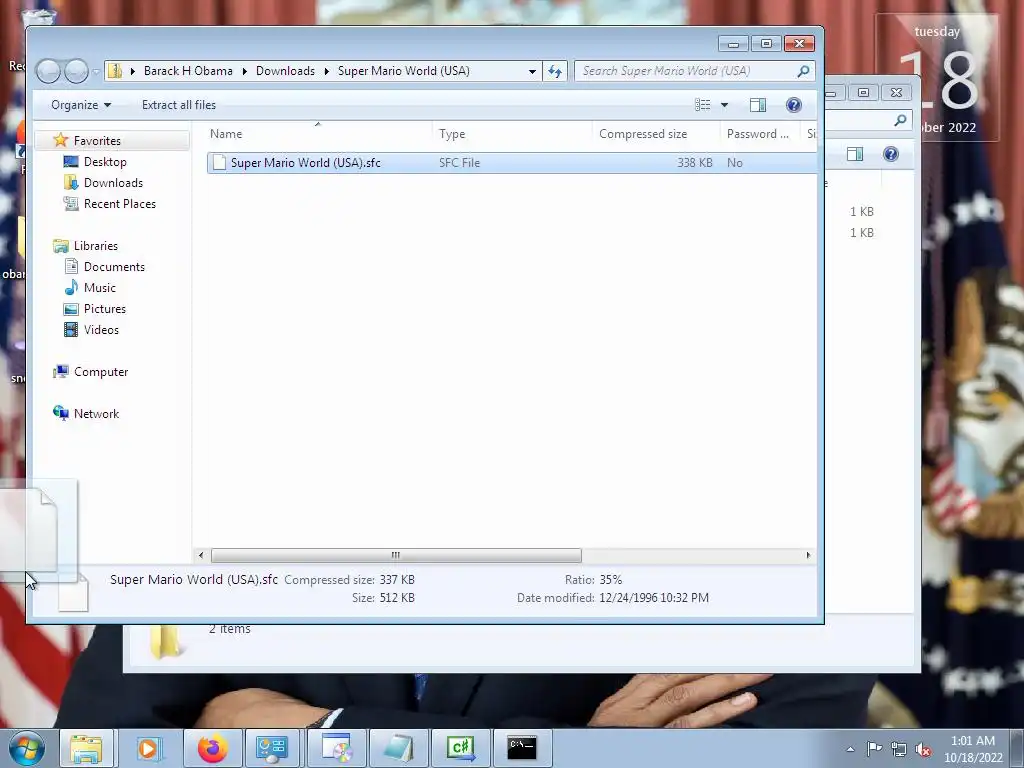Click the Forward navigation arrow button

click(x=76, y=71)
